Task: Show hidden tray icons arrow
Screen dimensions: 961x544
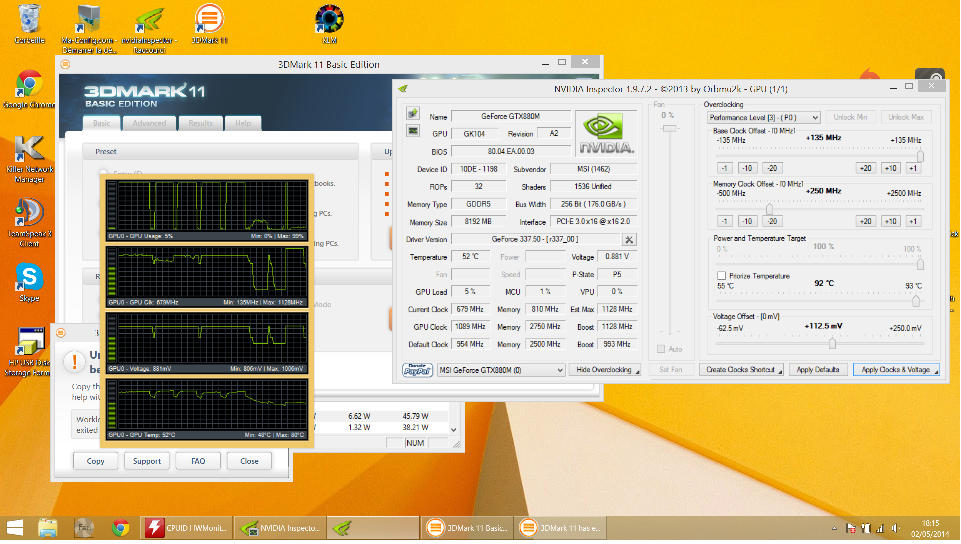Action: point(834,528)
